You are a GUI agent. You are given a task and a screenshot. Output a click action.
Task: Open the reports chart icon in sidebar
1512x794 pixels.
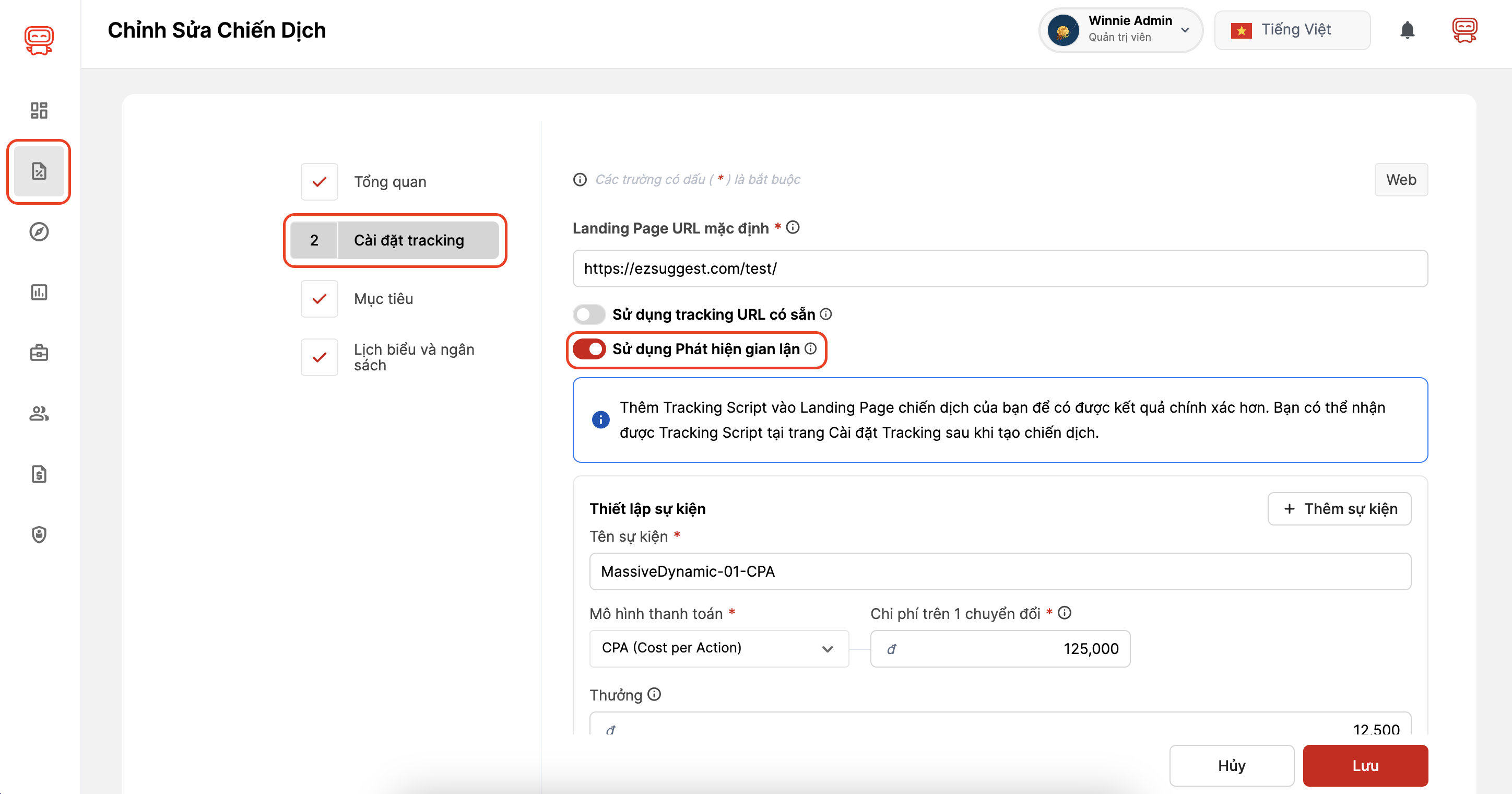coord(39,293)
